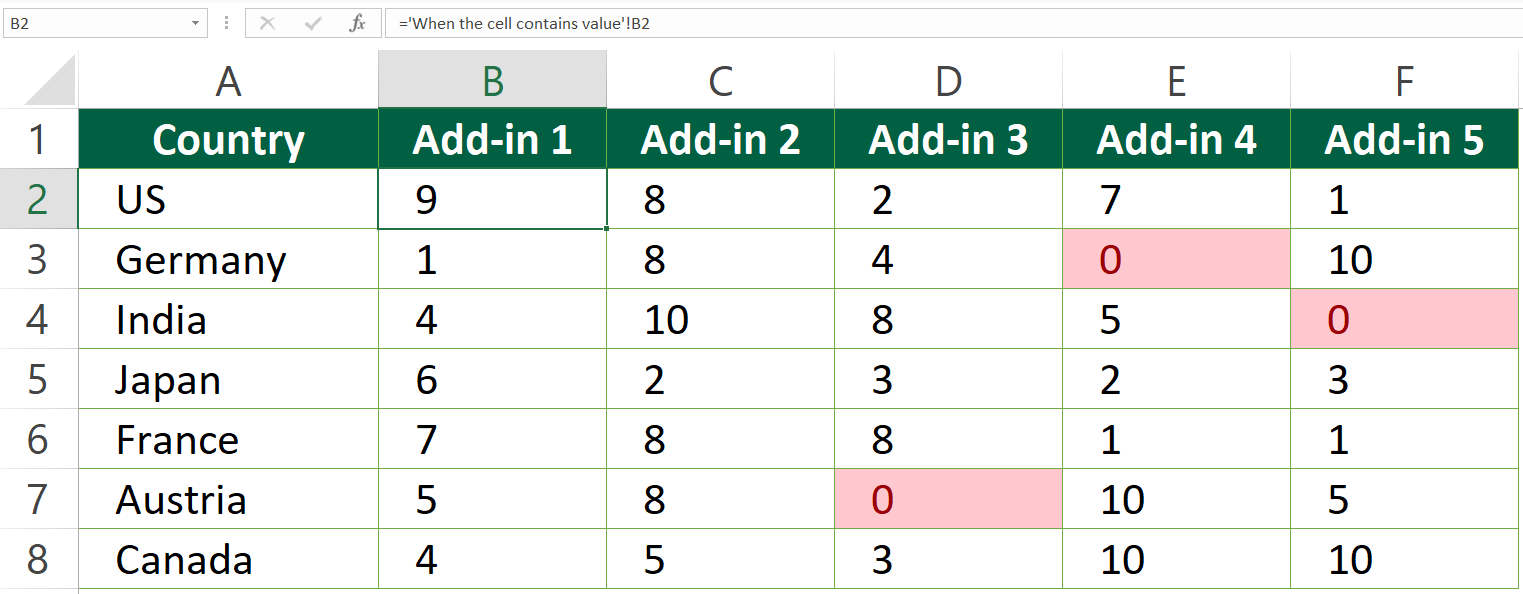Select row header 5

pyautogui.click(x=38, y=379)
